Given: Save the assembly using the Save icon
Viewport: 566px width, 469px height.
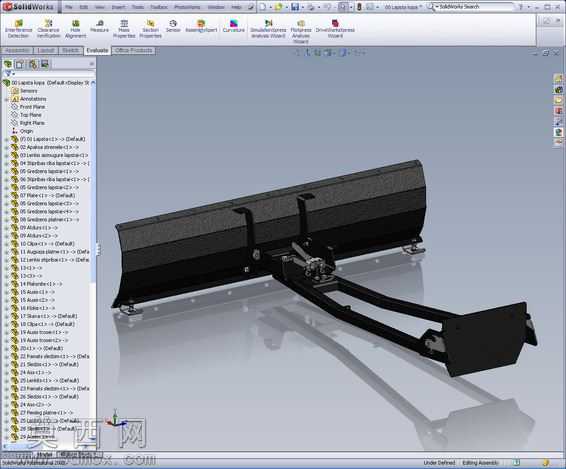Looking at the screenshot, I should (x=295, y=7).
